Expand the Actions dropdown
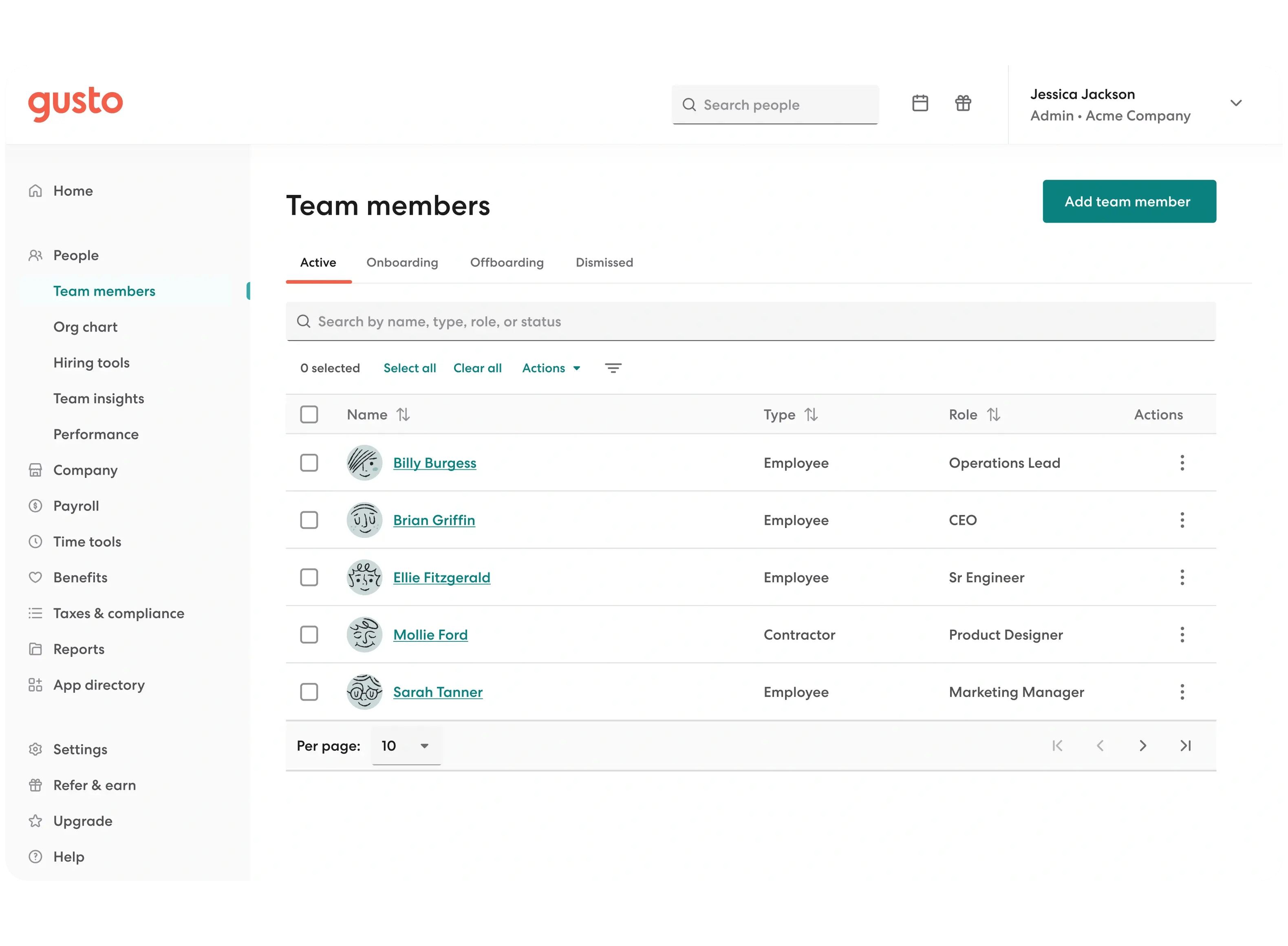Screen dimensions: 1288x946 coord(551,368)
